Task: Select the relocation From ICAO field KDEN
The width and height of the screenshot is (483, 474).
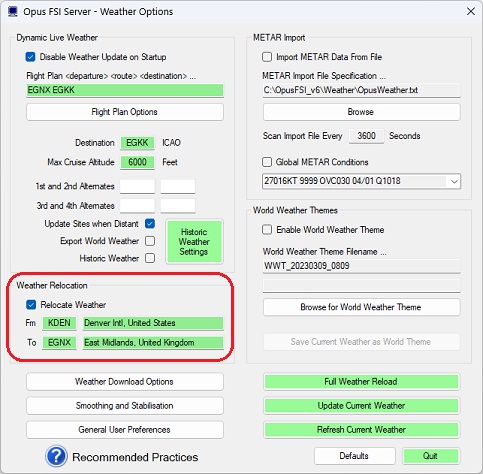Action: point(59,323)
